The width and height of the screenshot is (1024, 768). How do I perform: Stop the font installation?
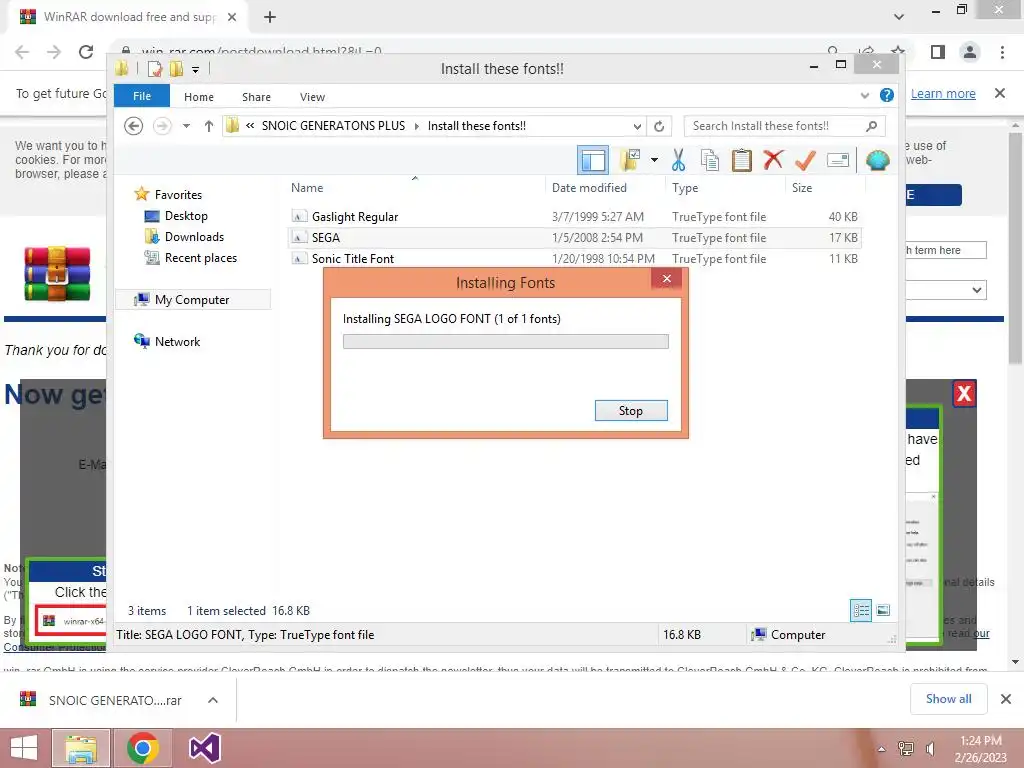[x=631, y=410]
